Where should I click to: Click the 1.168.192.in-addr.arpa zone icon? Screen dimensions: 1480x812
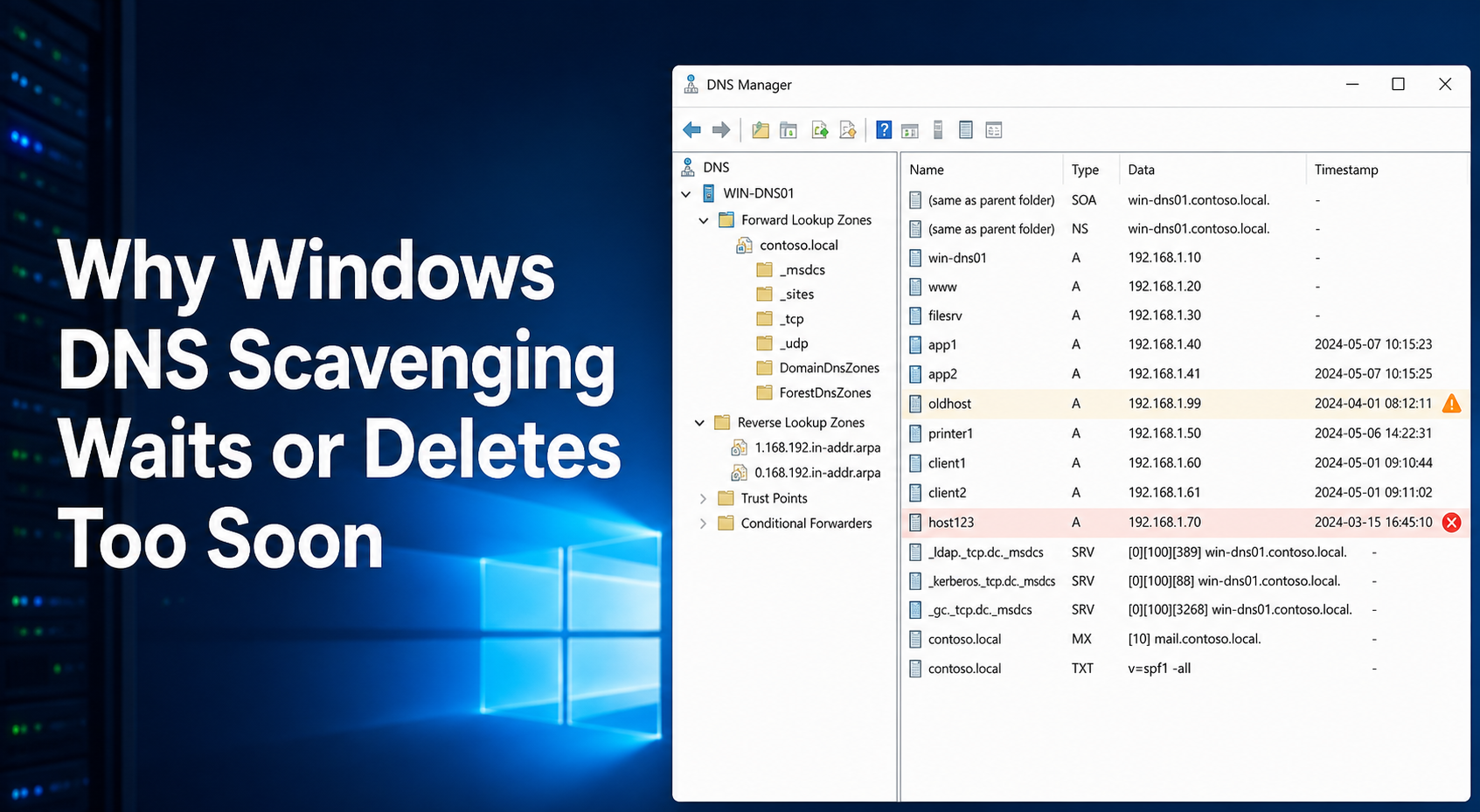pyautogui.click(x=739, y=448)
